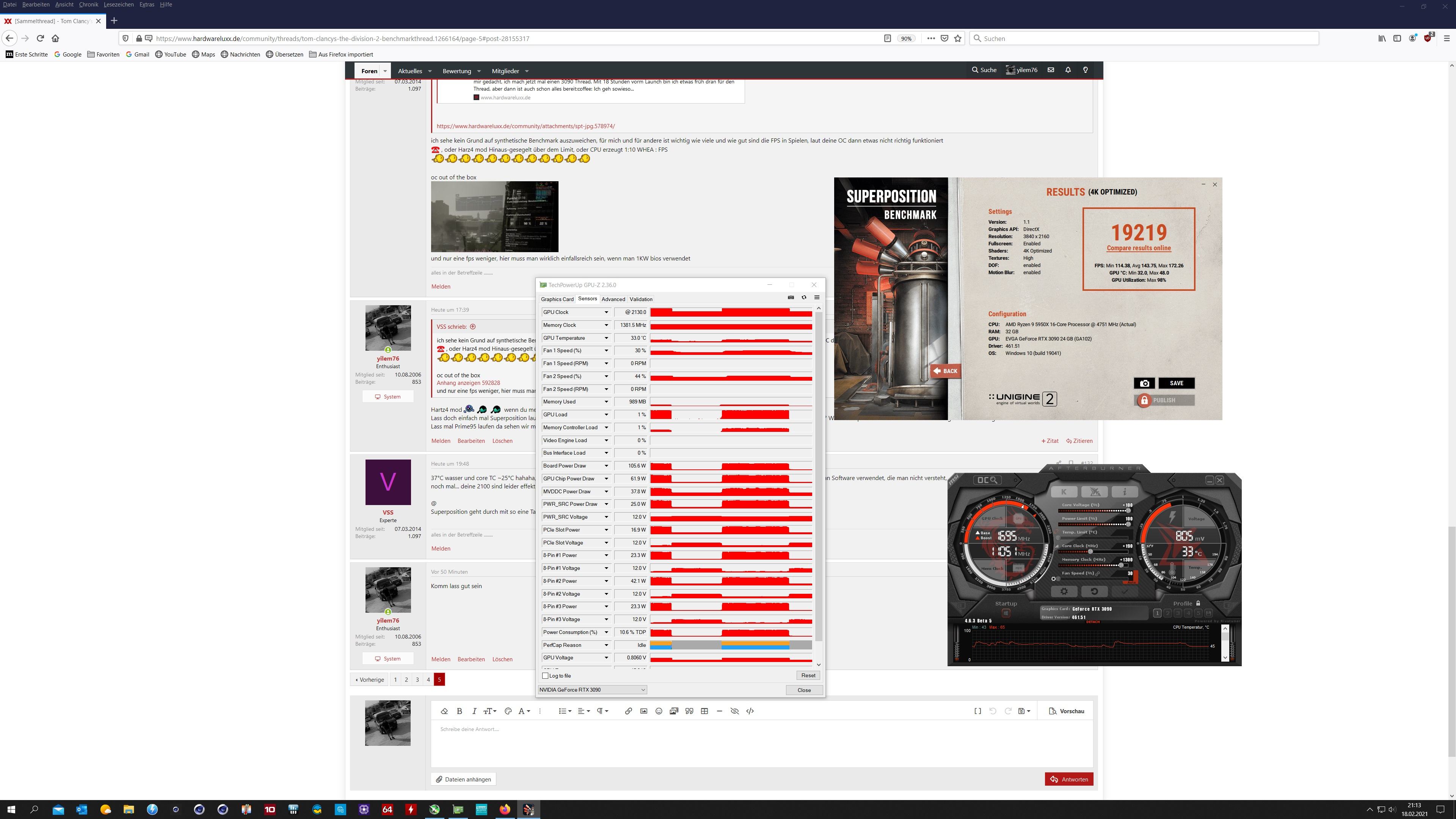Click the Core Clock slider handle
Image resolution: width=1456 pixels, height=819 pixels.
click(1090, 551)
